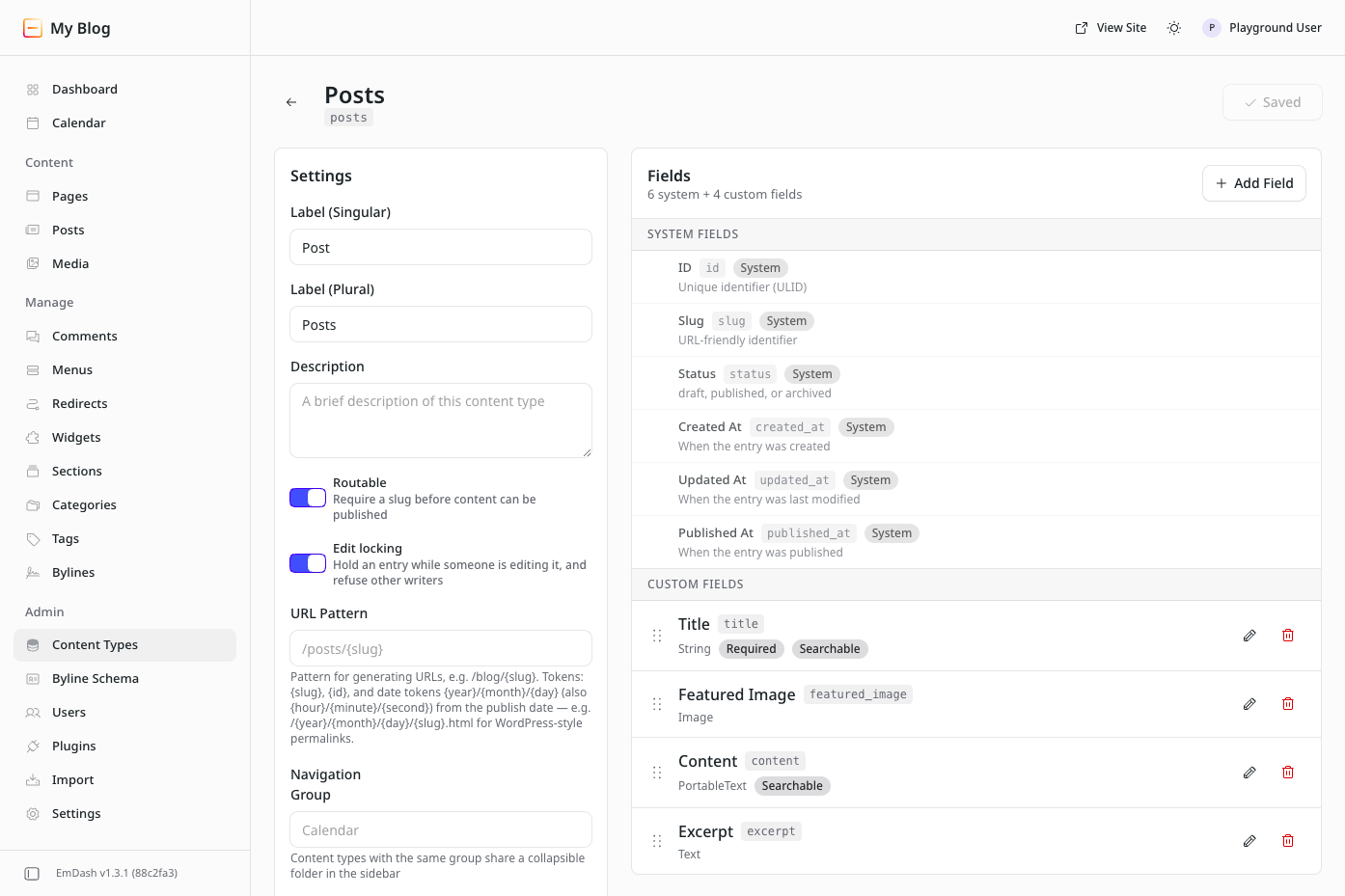1345x896 pixels.
Task: Delete the Title field trash icon
Action: point(1288,636)
